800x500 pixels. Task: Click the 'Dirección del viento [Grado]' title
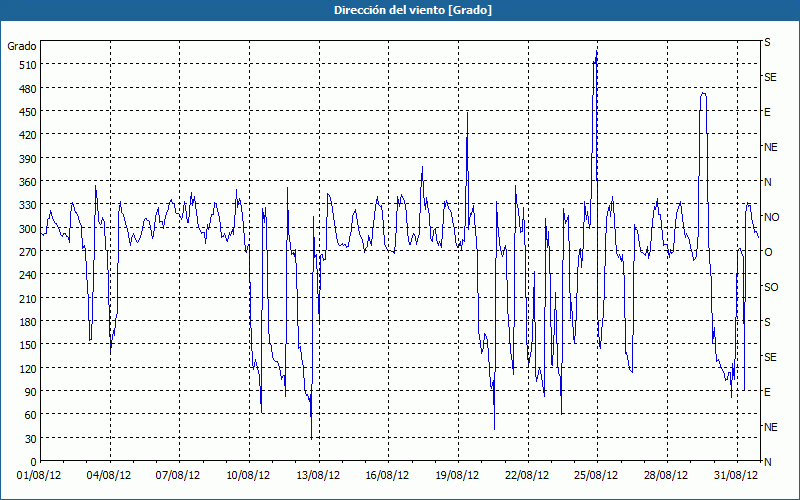(413, 10)
